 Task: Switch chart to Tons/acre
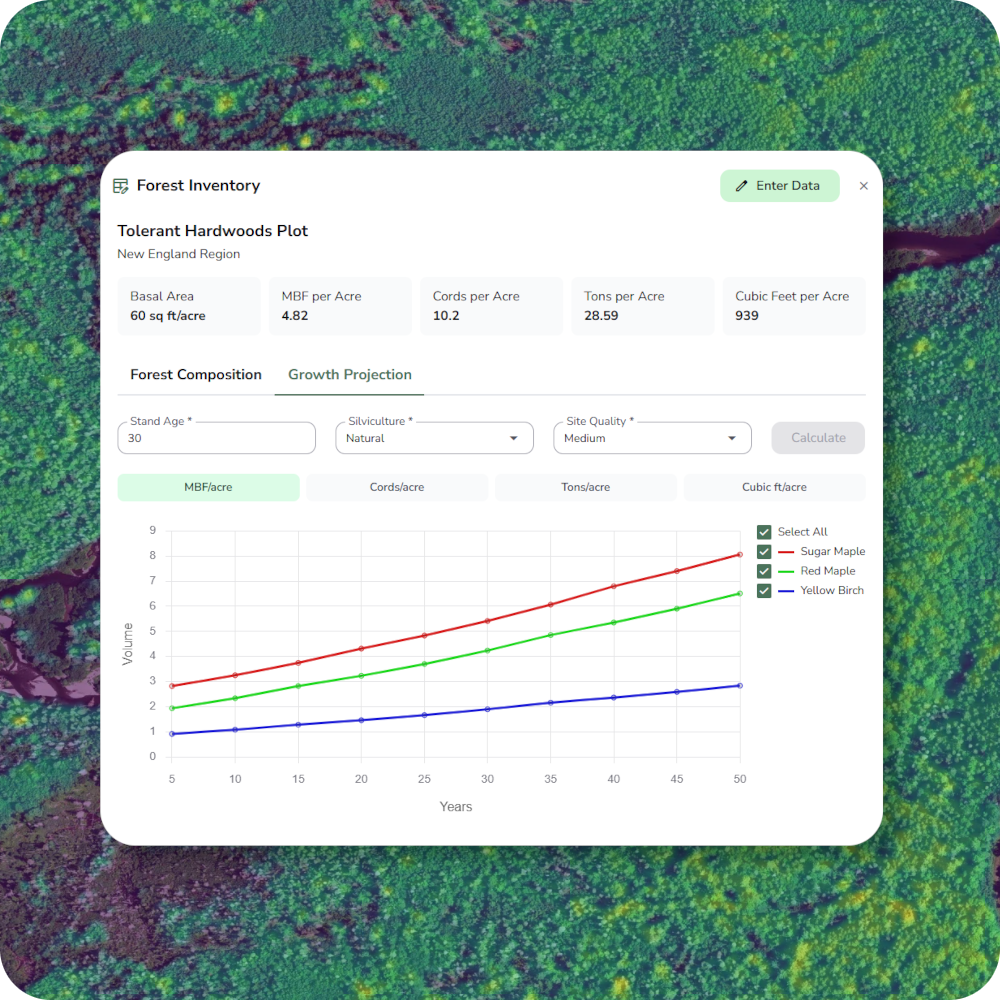pyautogui.click(x=586, y=487)
